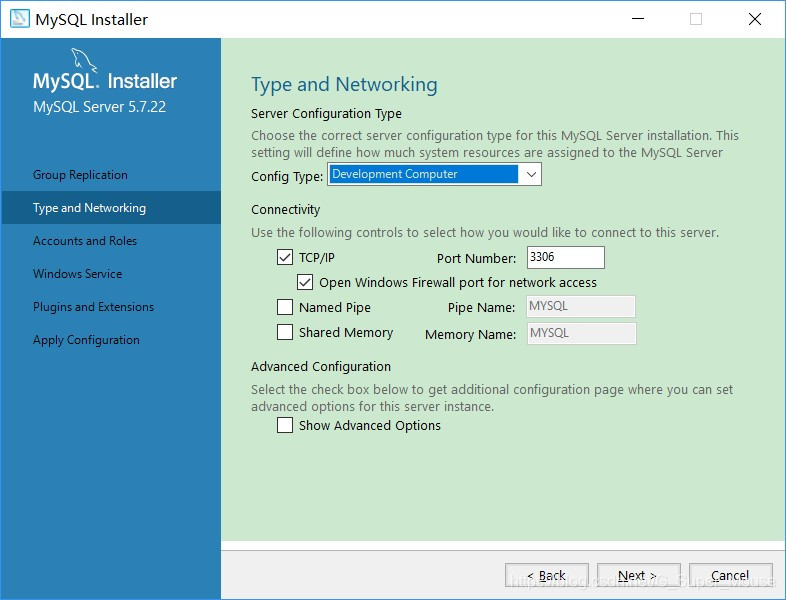Click the Cancel button
The width and height of the screenshot is (786, 600).
click(730, 575)
